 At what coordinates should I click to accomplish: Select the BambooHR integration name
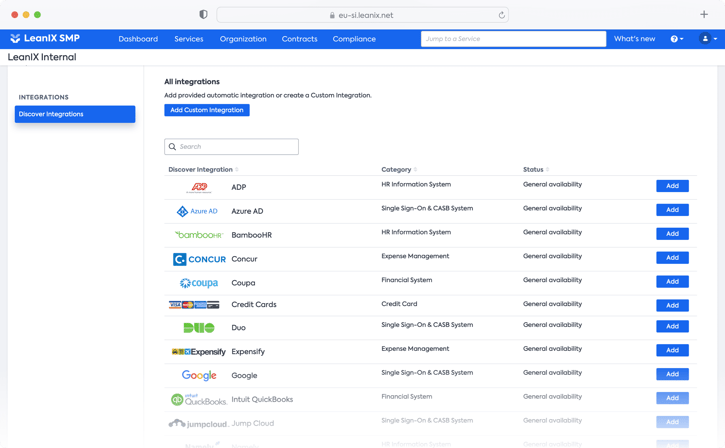tap(252, 235)
